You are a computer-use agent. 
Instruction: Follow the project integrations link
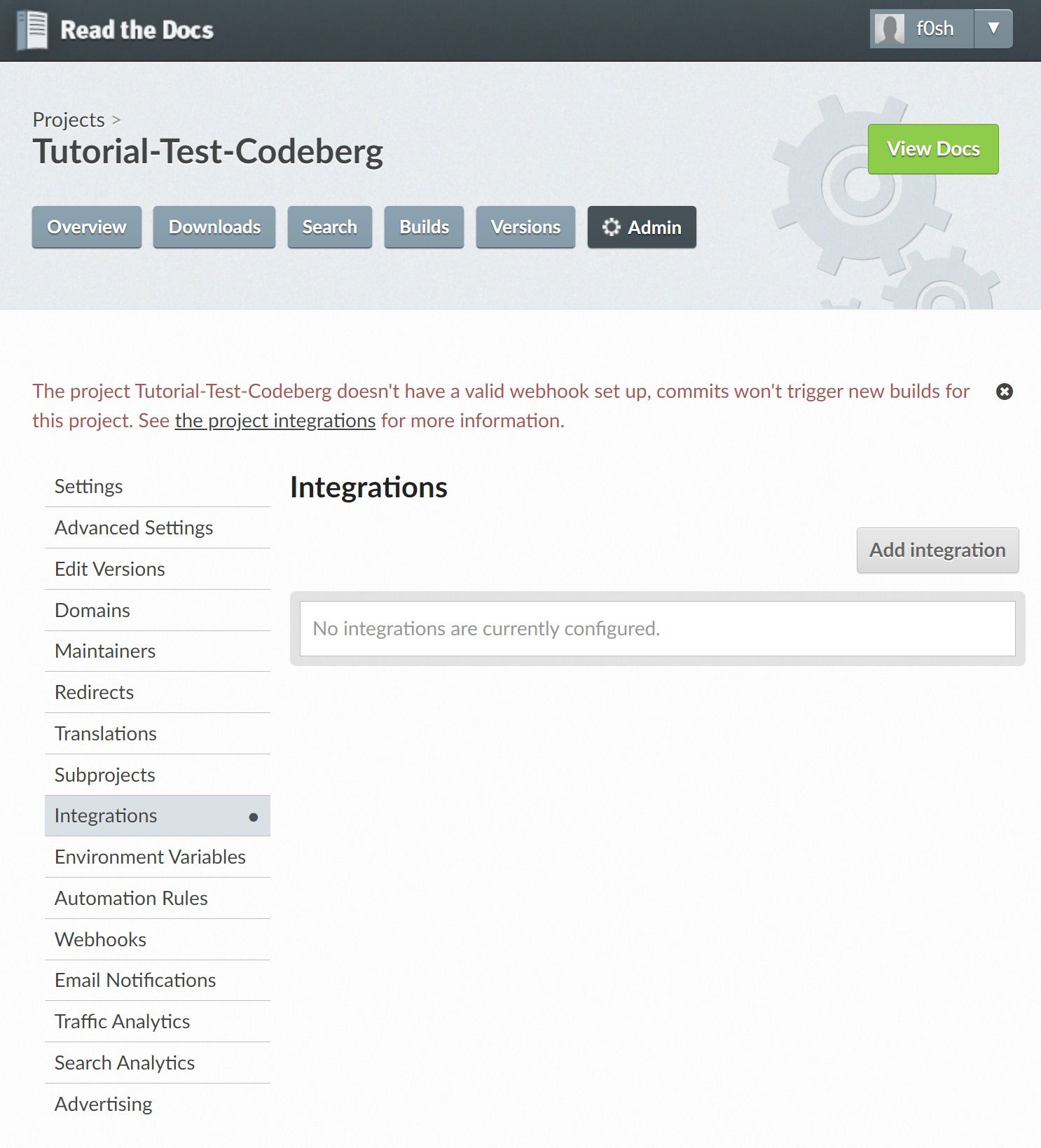(x=275, y=420)
